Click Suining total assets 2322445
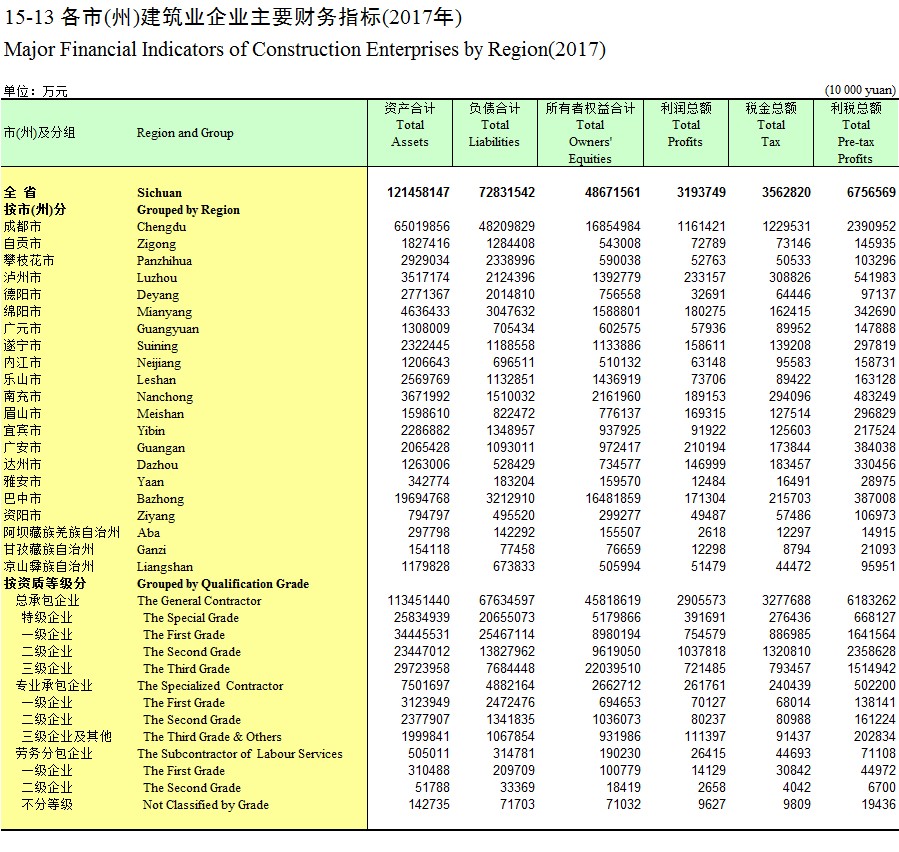The width and height of the screenshot is (899, 852). click(x=425, y=346)
